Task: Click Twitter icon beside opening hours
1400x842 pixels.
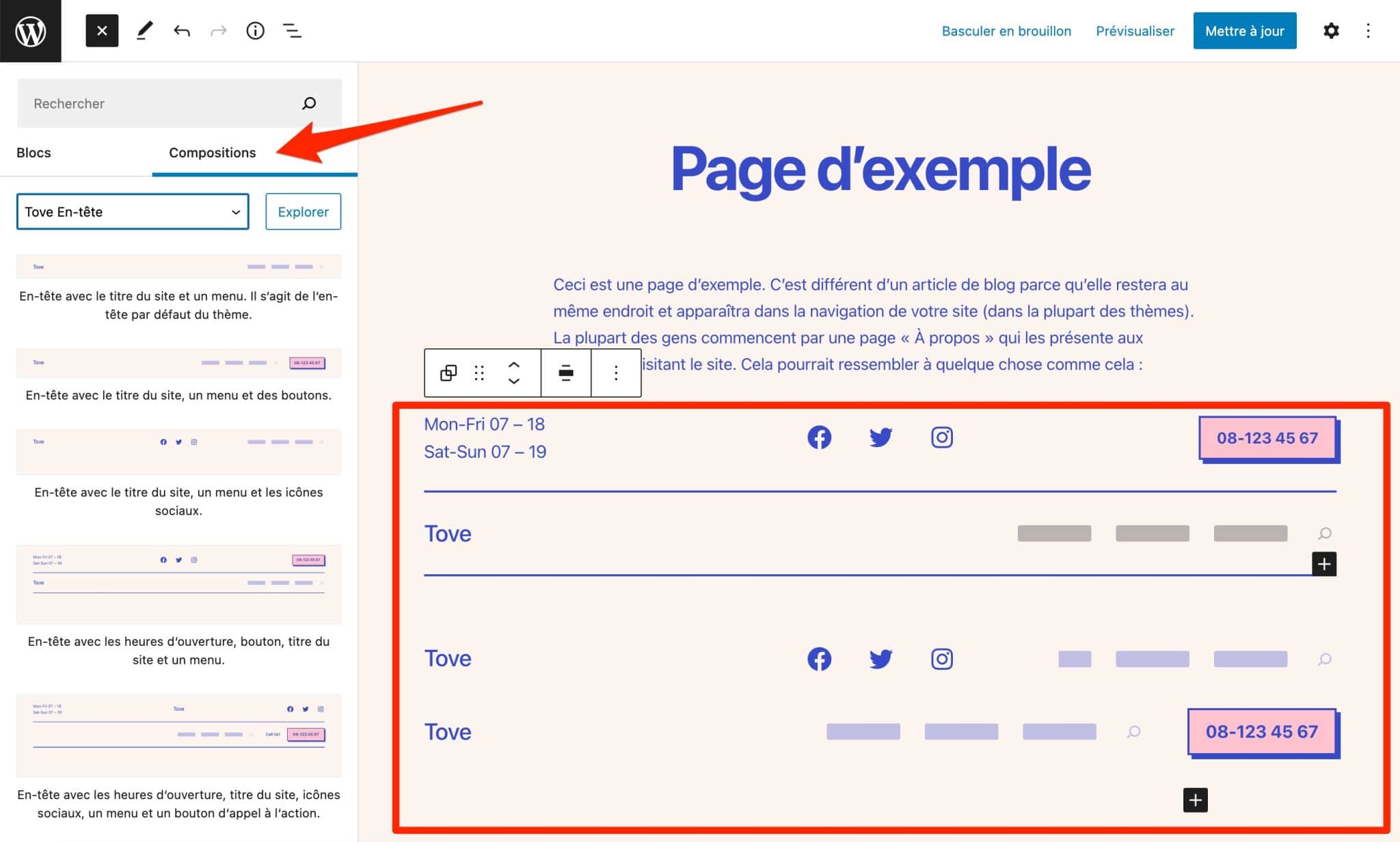Action: (x=880, y=437)
